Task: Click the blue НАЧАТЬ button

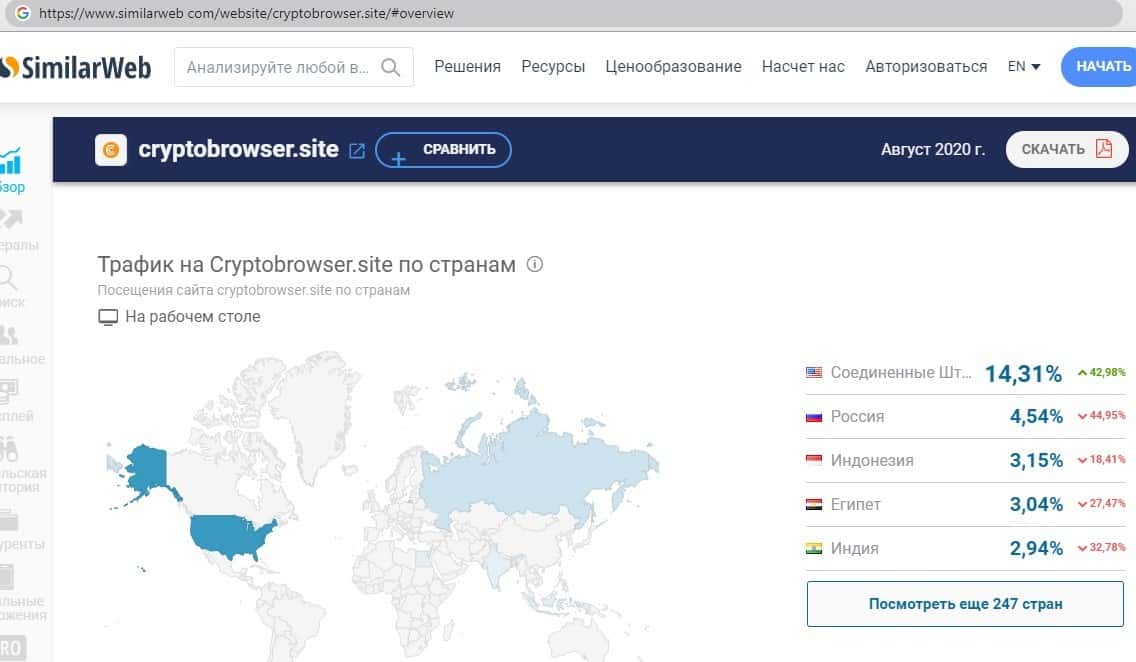Action: pos(1099,67)
